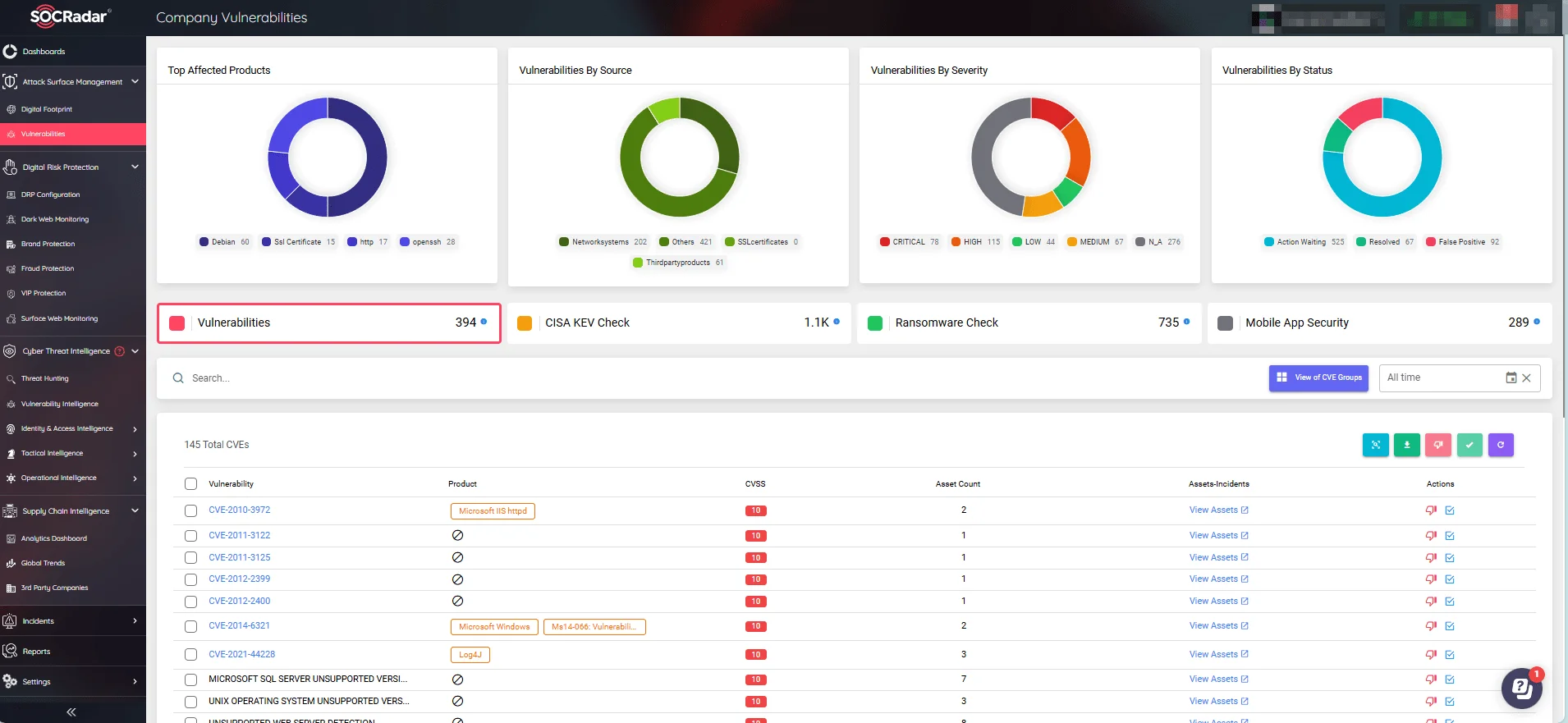Select the Microsoft SQL Server unsupported row checkbox
This screenshot has height=723, width=1568.
point(191,680)
